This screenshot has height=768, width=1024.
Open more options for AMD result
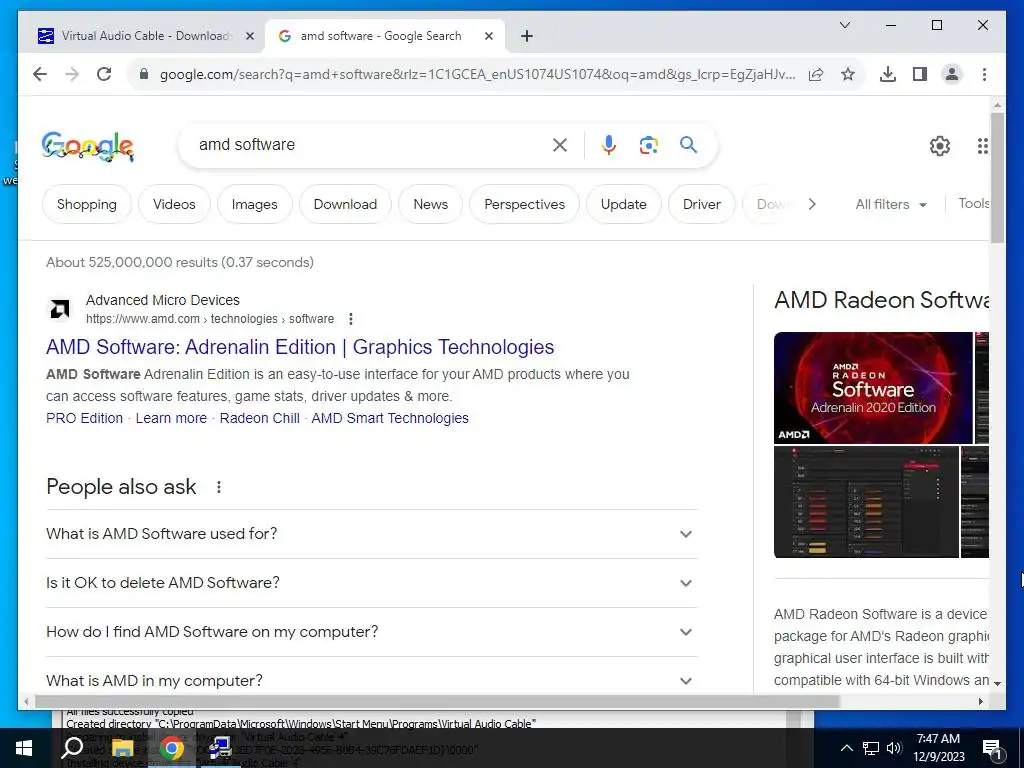pos(351,319)
